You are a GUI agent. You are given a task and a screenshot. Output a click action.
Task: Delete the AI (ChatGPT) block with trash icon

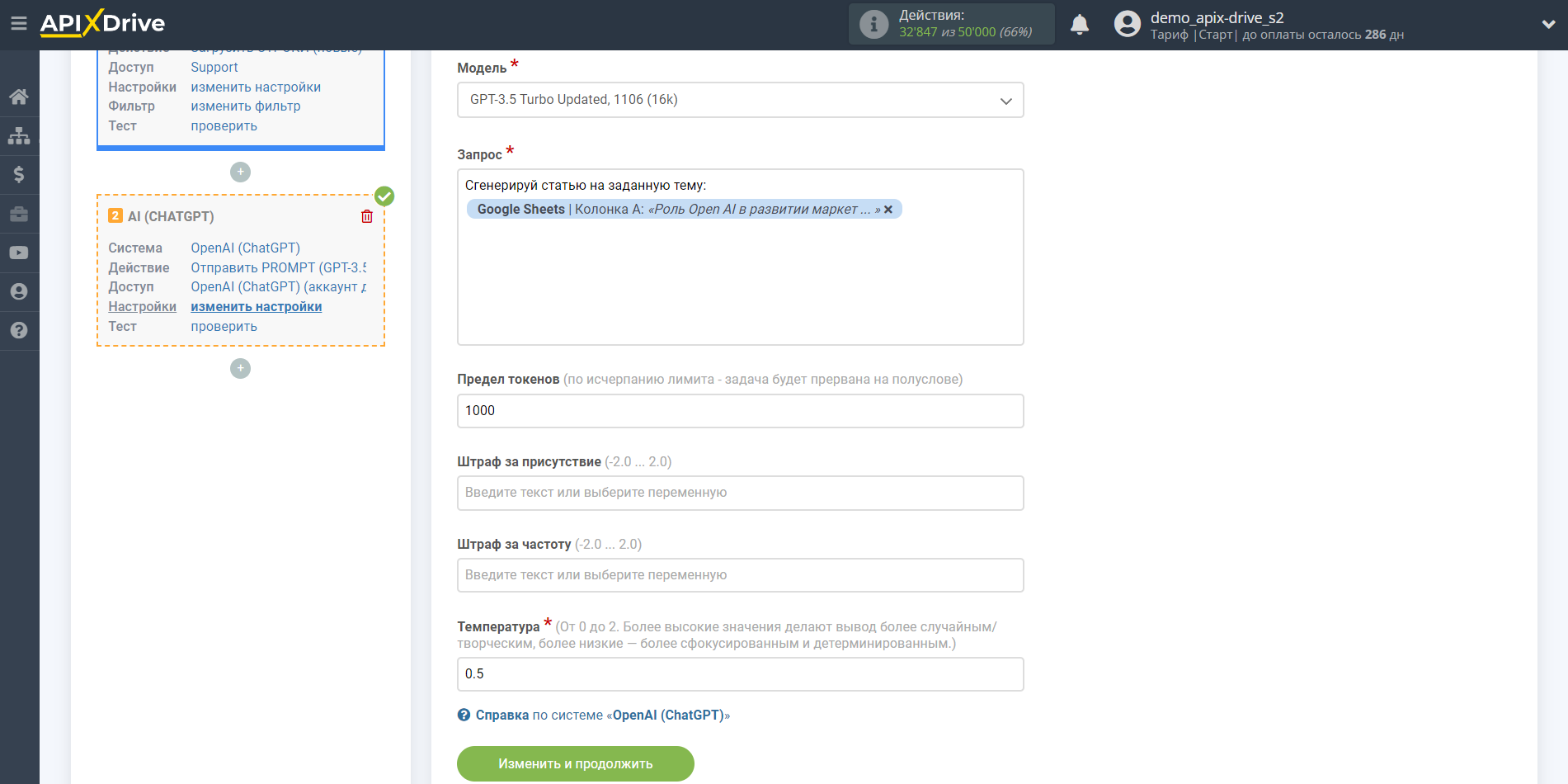click(367, 216)
